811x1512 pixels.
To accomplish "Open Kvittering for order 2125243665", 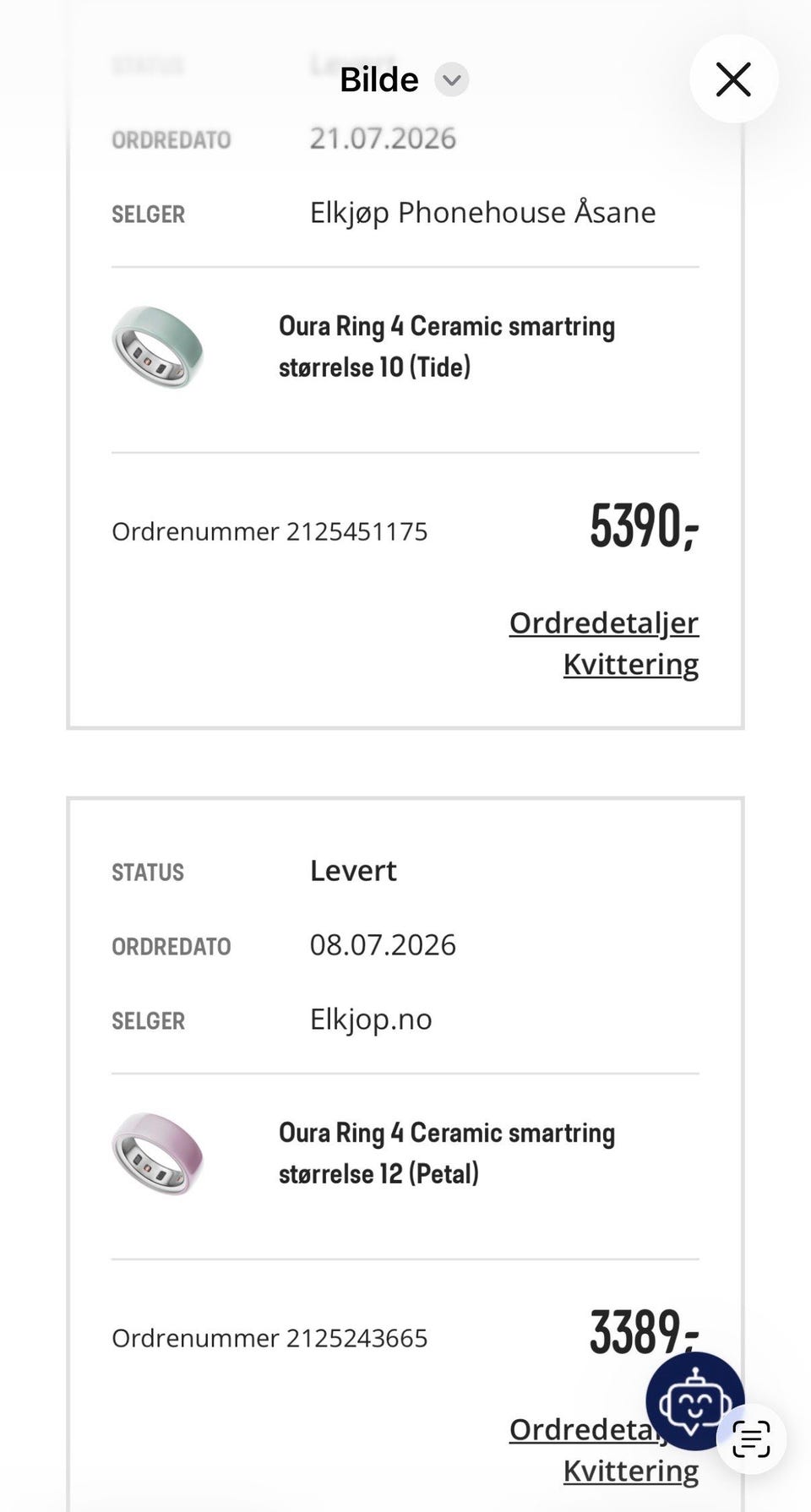I will click(631, 1471).
